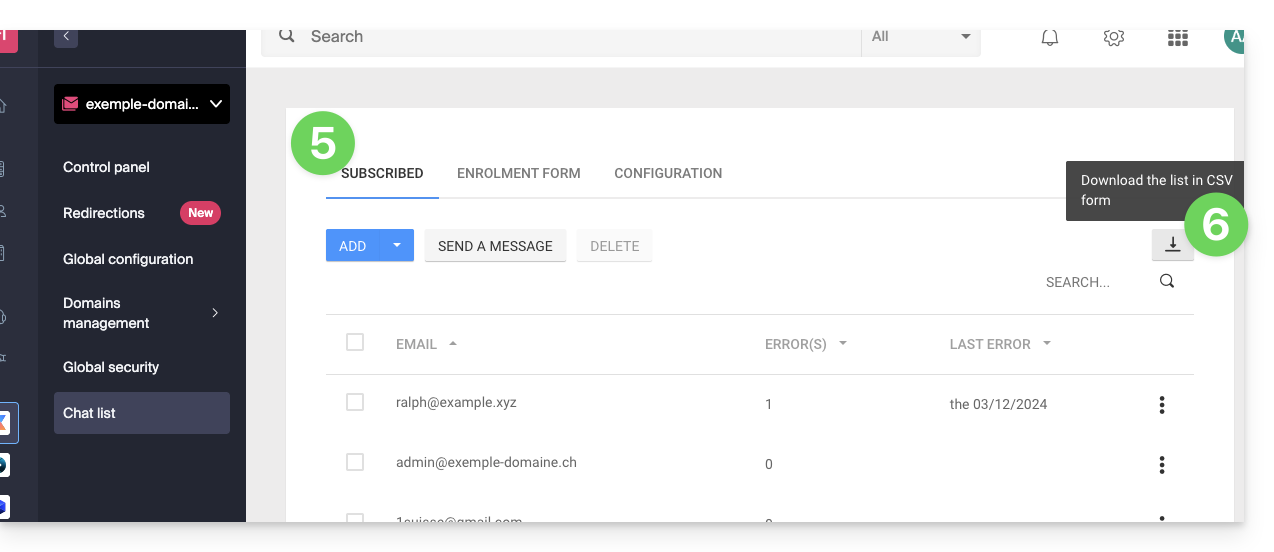
Task: Sort by the ERROR(S) column
Action: (806, 344)
